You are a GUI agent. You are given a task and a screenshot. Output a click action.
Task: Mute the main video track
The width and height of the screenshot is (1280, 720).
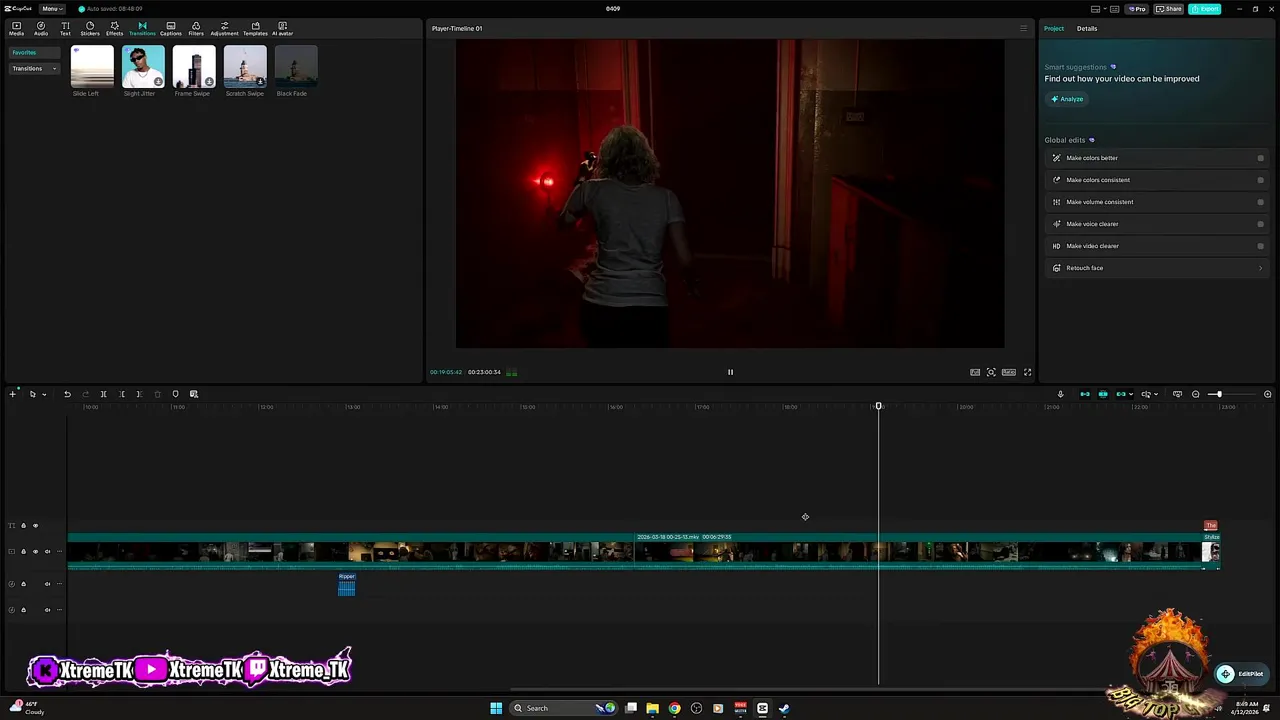[47, 551]
